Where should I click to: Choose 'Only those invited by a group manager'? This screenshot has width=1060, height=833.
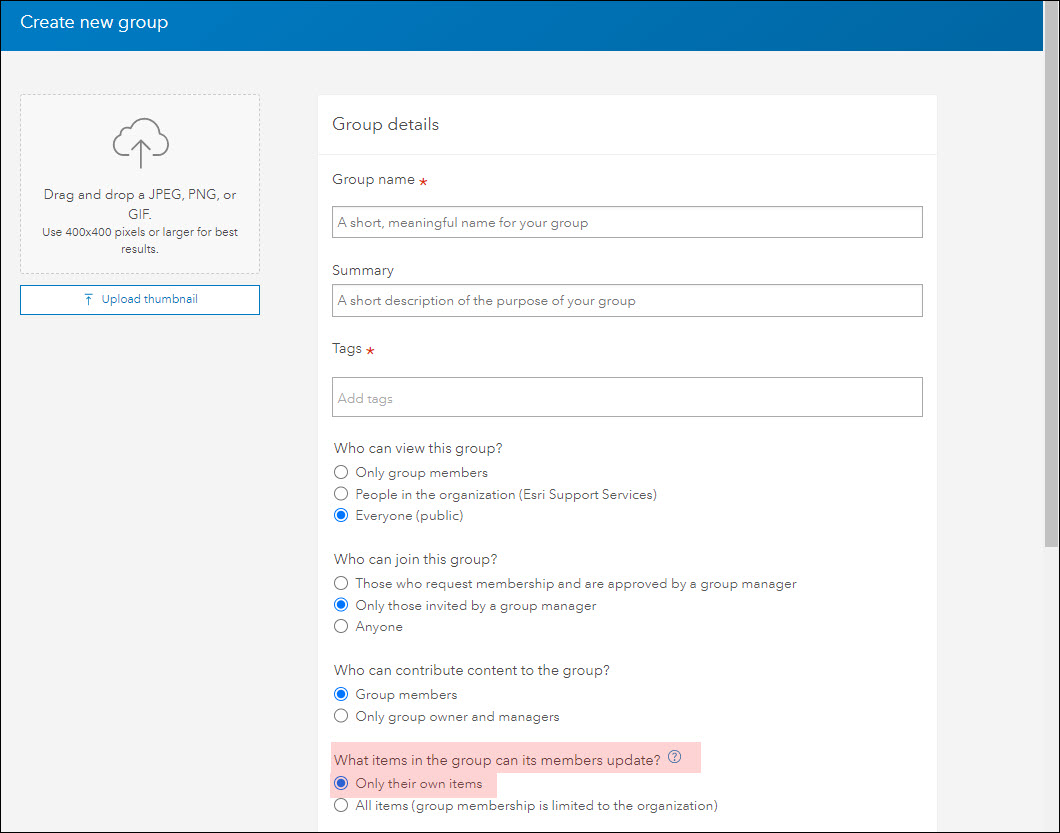342,605
